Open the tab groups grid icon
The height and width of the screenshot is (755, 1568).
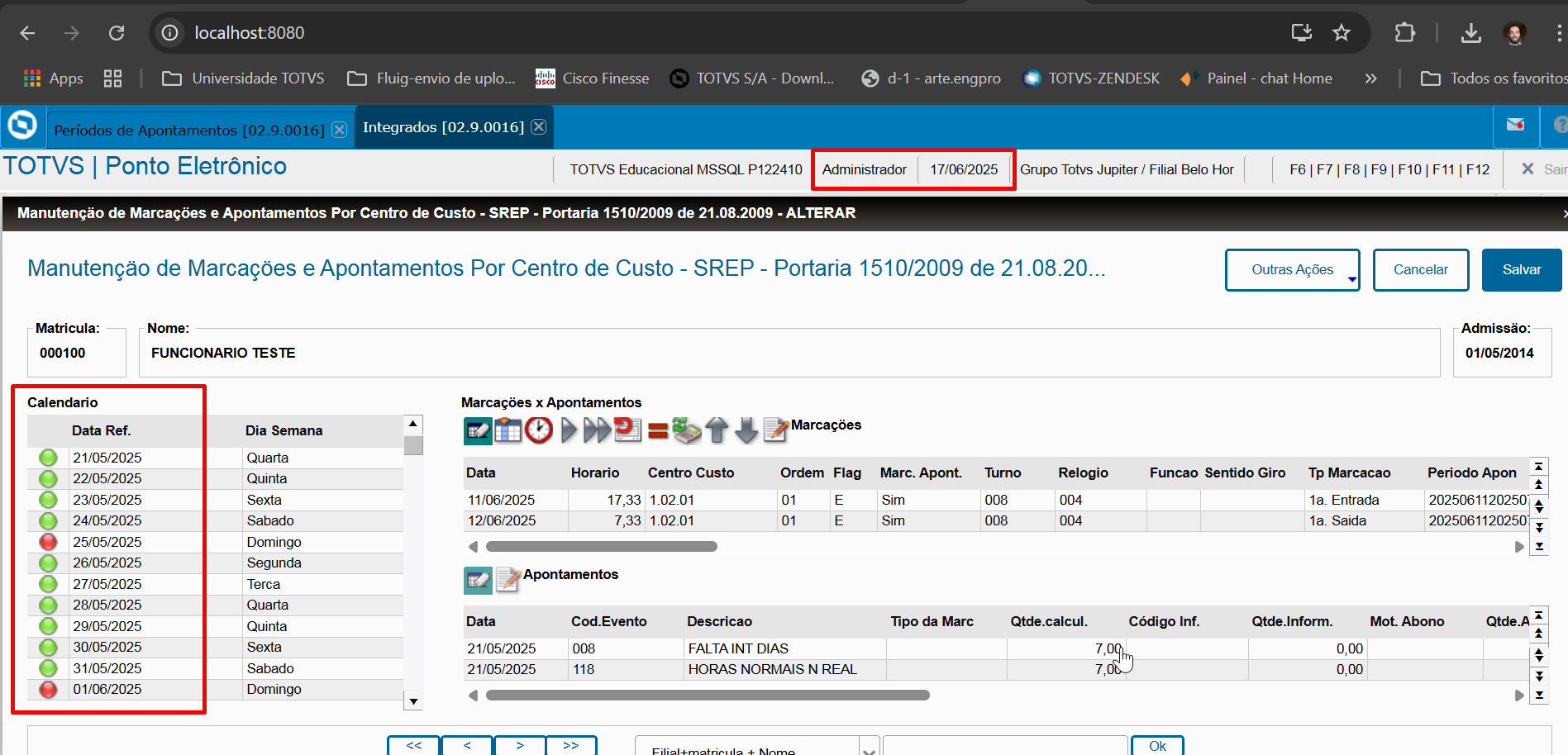(x=112, y=78)
